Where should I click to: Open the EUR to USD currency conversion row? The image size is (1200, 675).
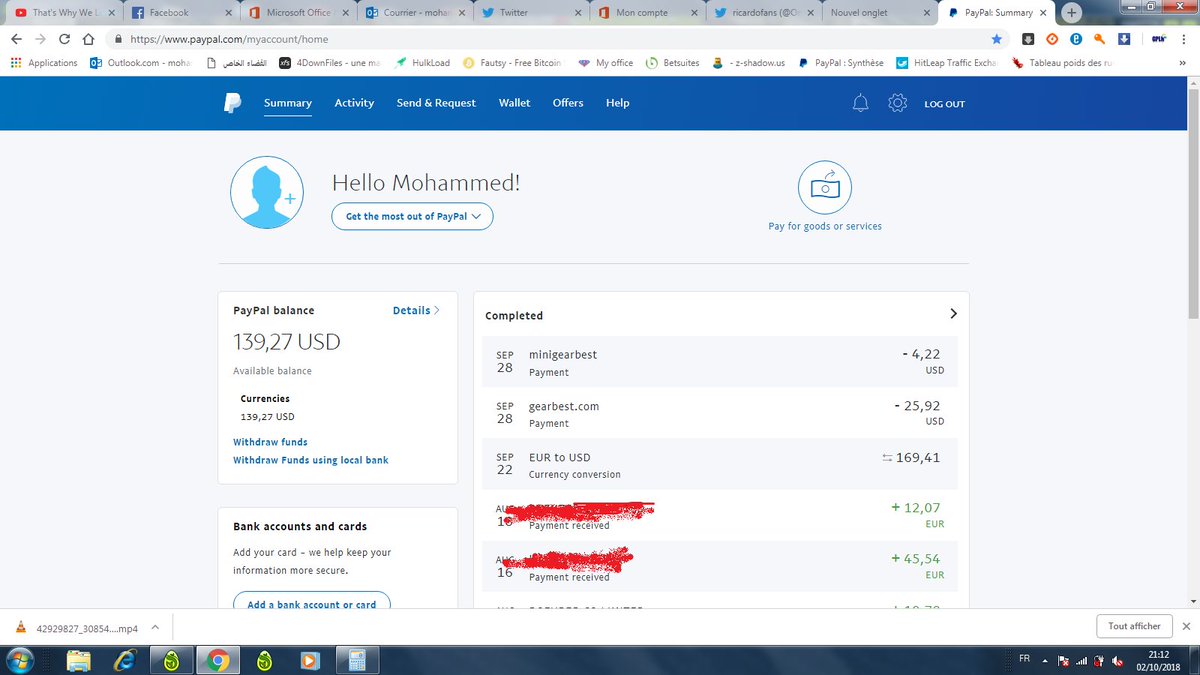click(x=721, y=464)
